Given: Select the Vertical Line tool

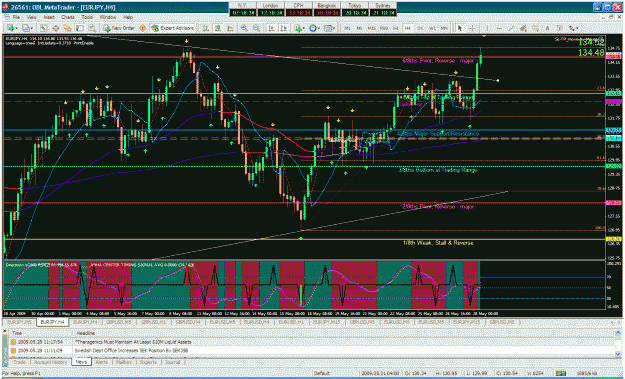Looking at the screenshot, I should click(x=487, y=28).
